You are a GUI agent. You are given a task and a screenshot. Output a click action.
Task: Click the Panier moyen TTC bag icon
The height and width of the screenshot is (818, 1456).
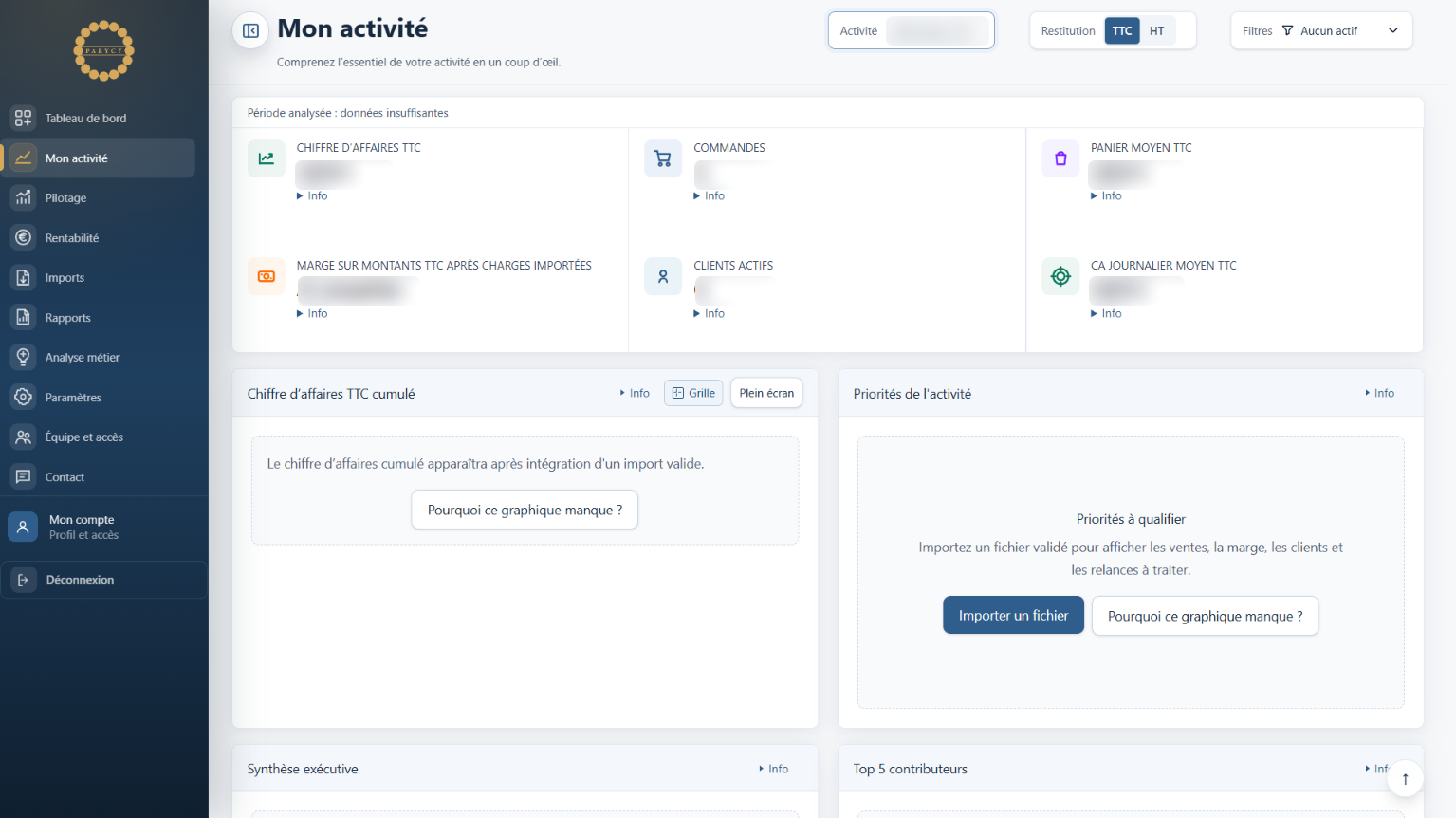[x=1060, y=158]
